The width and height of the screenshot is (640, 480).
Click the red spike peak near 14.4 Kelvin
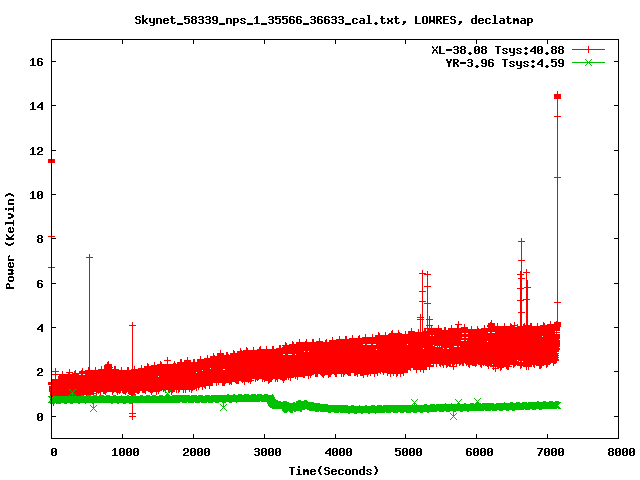(x=557, y=97)
